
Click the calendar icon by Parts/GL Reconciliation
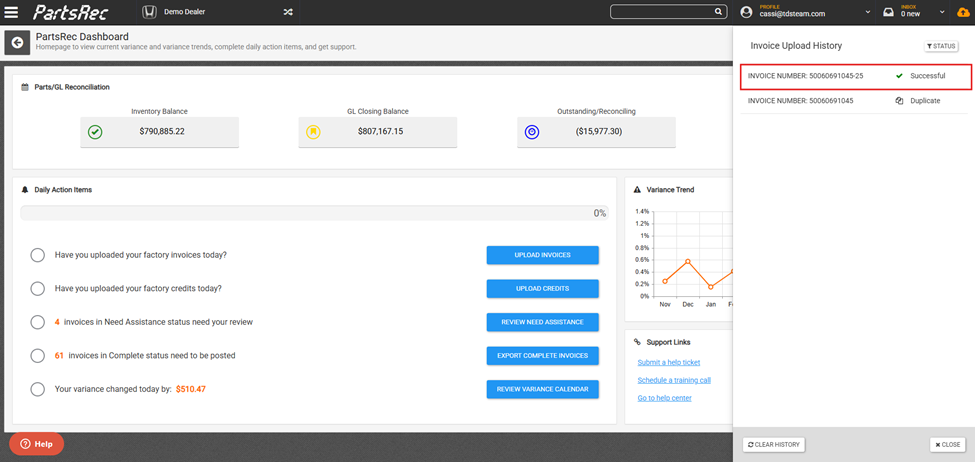click(x=24, y=87)
